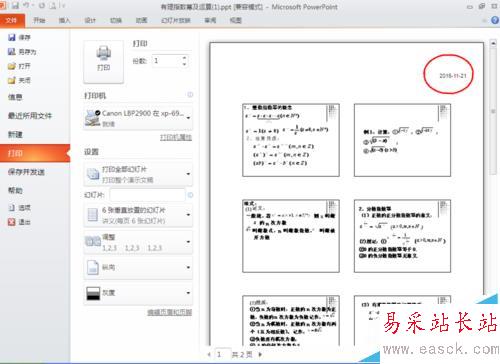This screenshot has height=364, width=500.
Task: Increase the copies count with up arrow
Action: pos(185,58)
